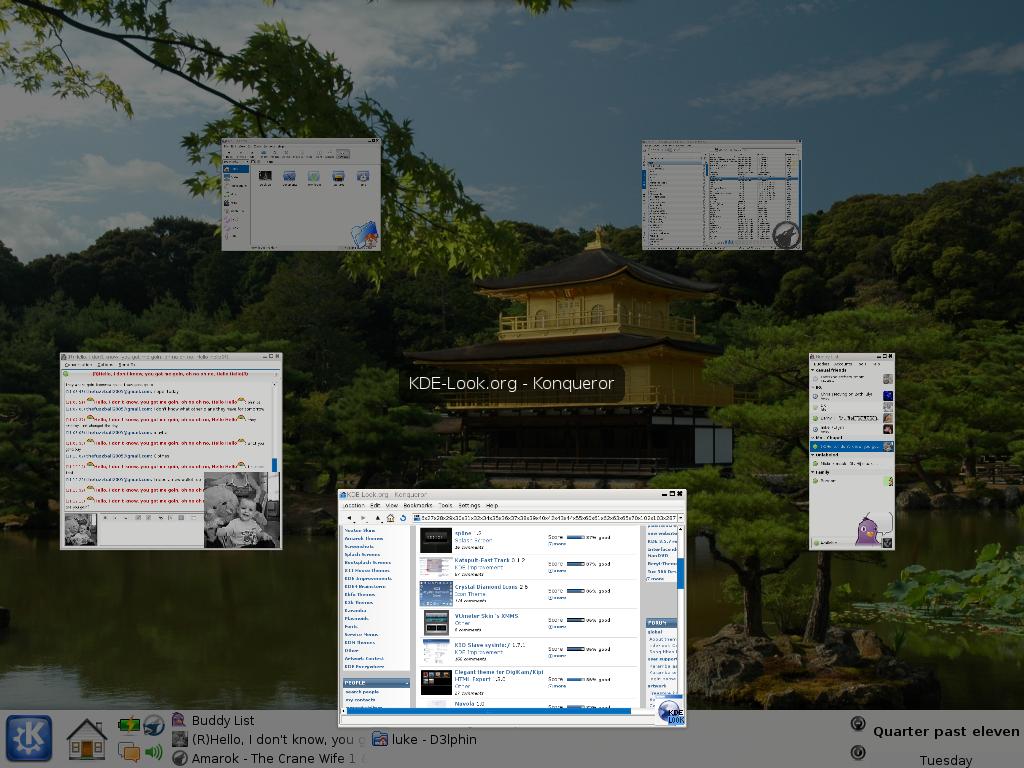Open KDE Improvements category link
The width and height of the screenshot is (1024, 768).
point(368,579)
